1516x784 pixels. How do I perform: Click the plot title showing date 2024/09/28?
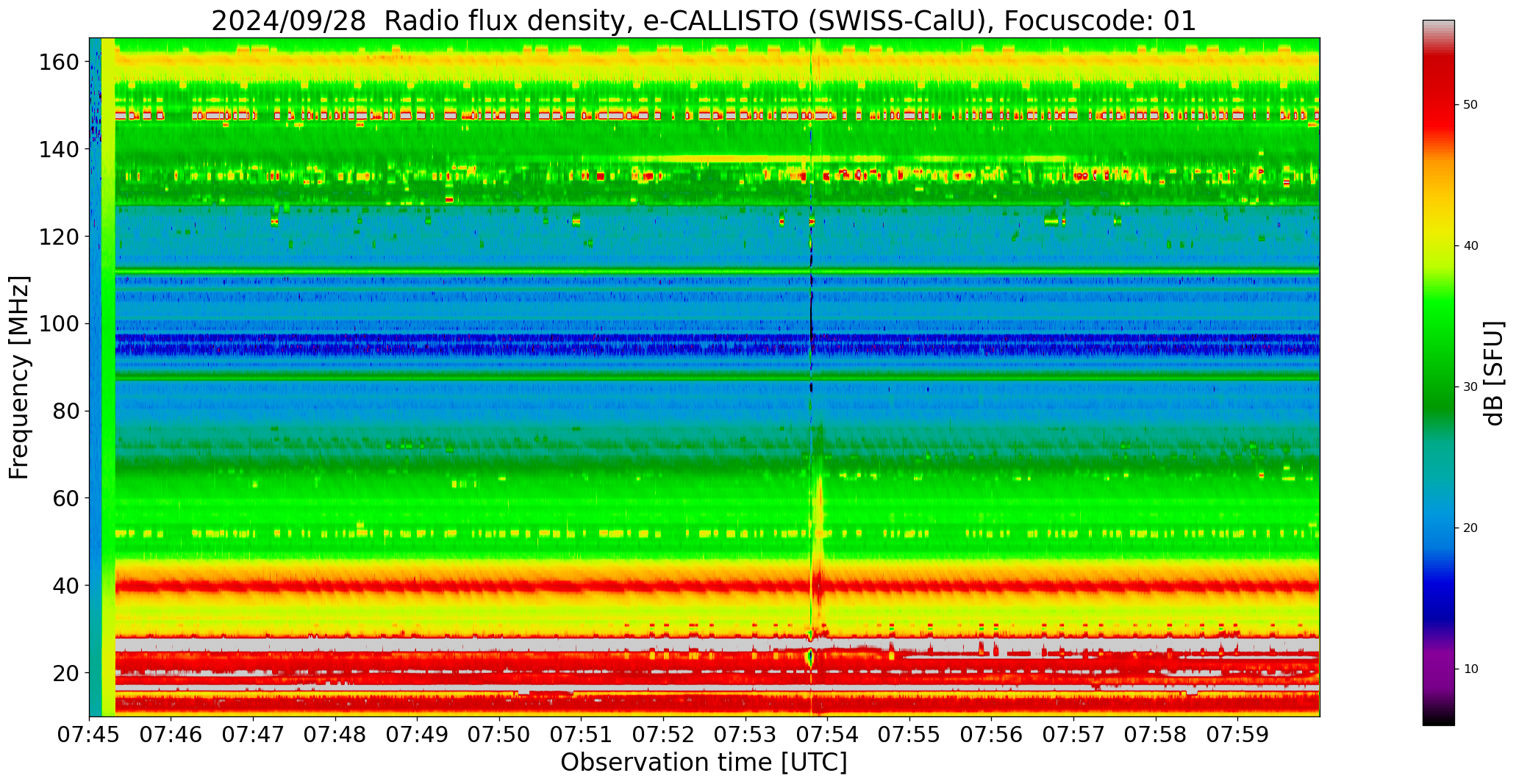704,21
